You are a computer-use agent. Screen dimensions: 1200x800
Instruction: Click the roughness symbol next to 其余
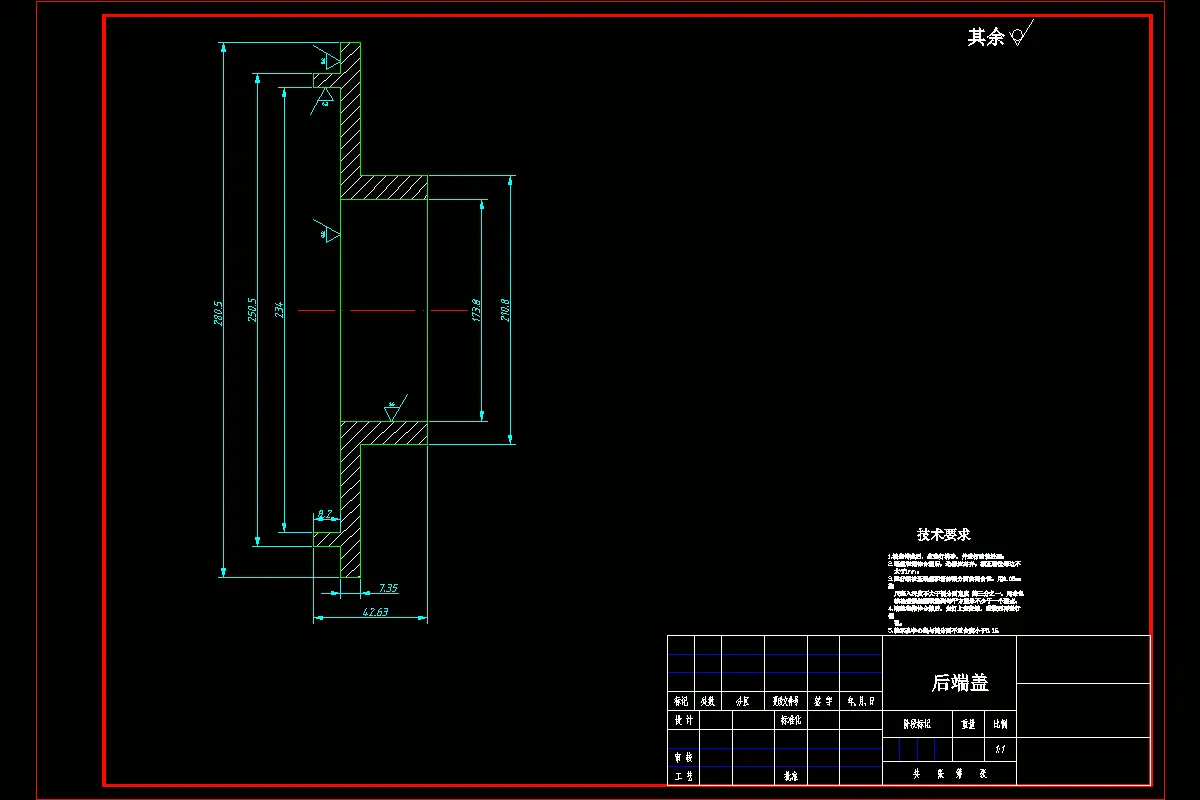1021,33
